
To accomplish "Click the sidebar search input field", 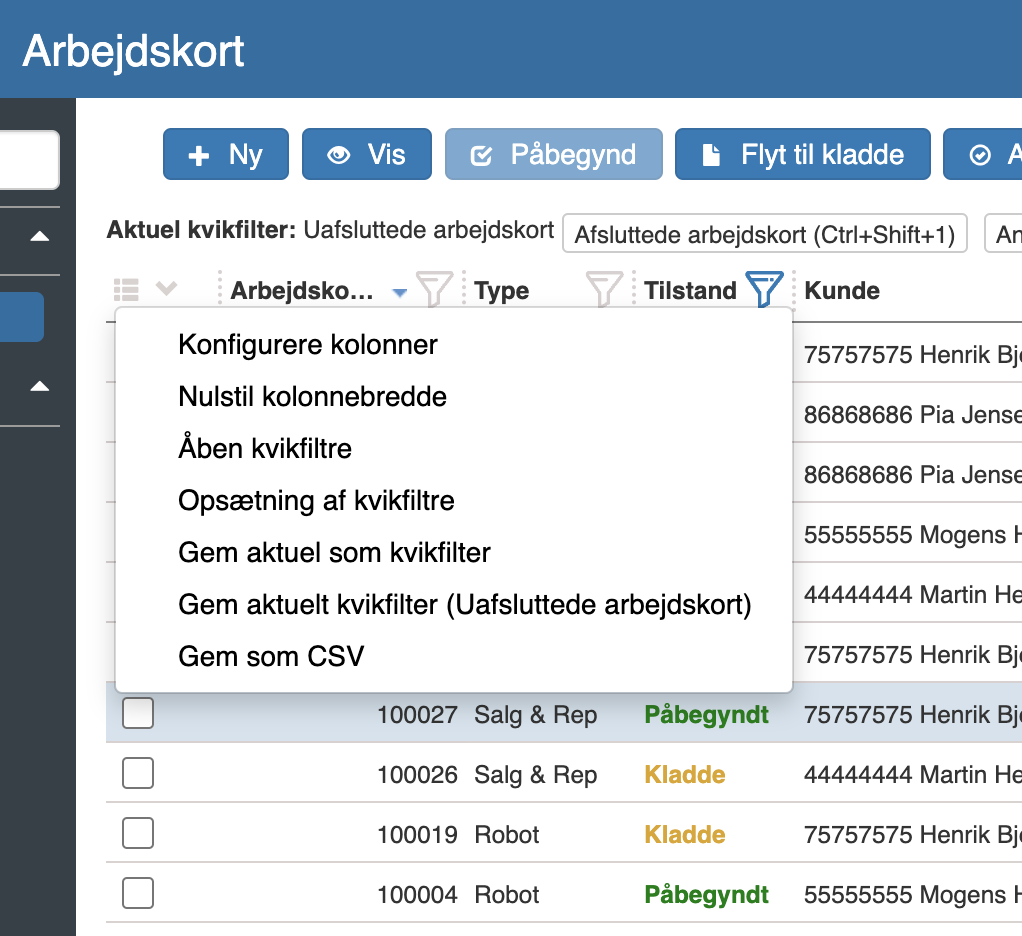I will tap(29, 160).
